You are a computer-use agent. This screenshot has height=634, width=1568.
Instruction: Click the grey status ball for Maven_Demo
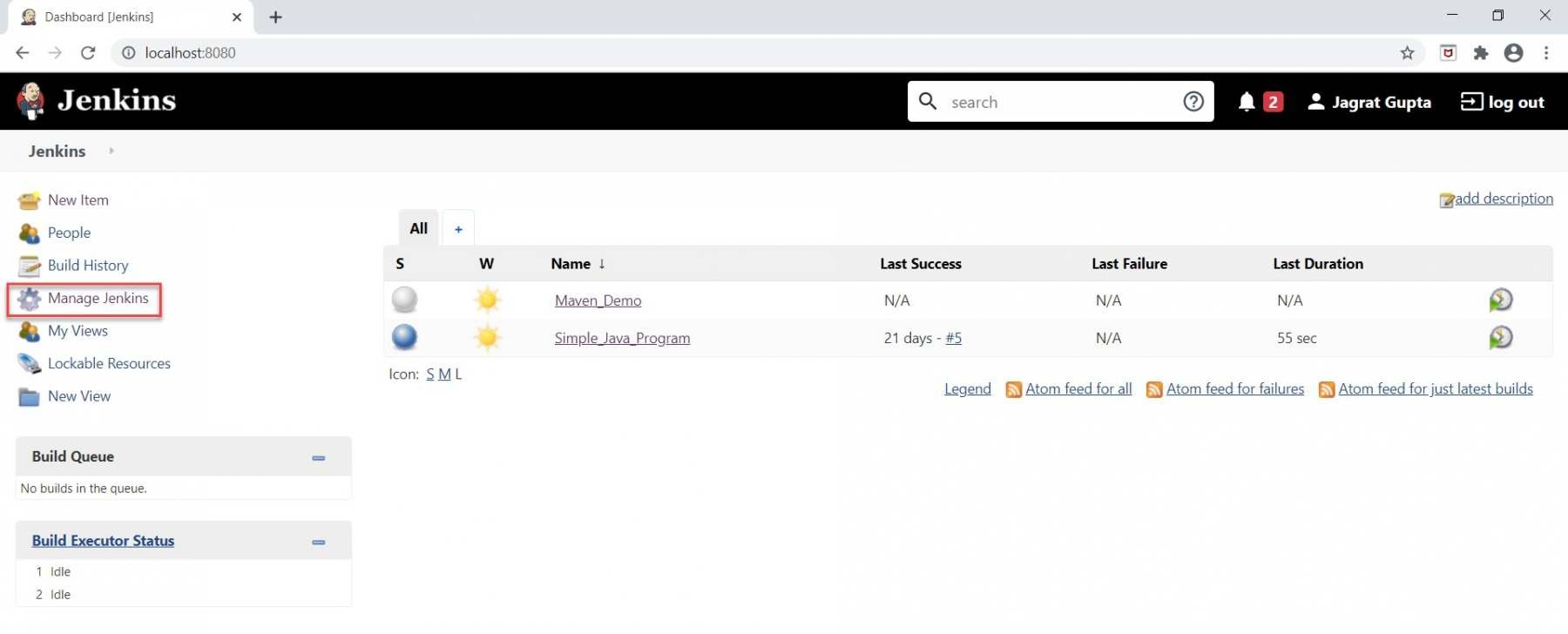404,300
